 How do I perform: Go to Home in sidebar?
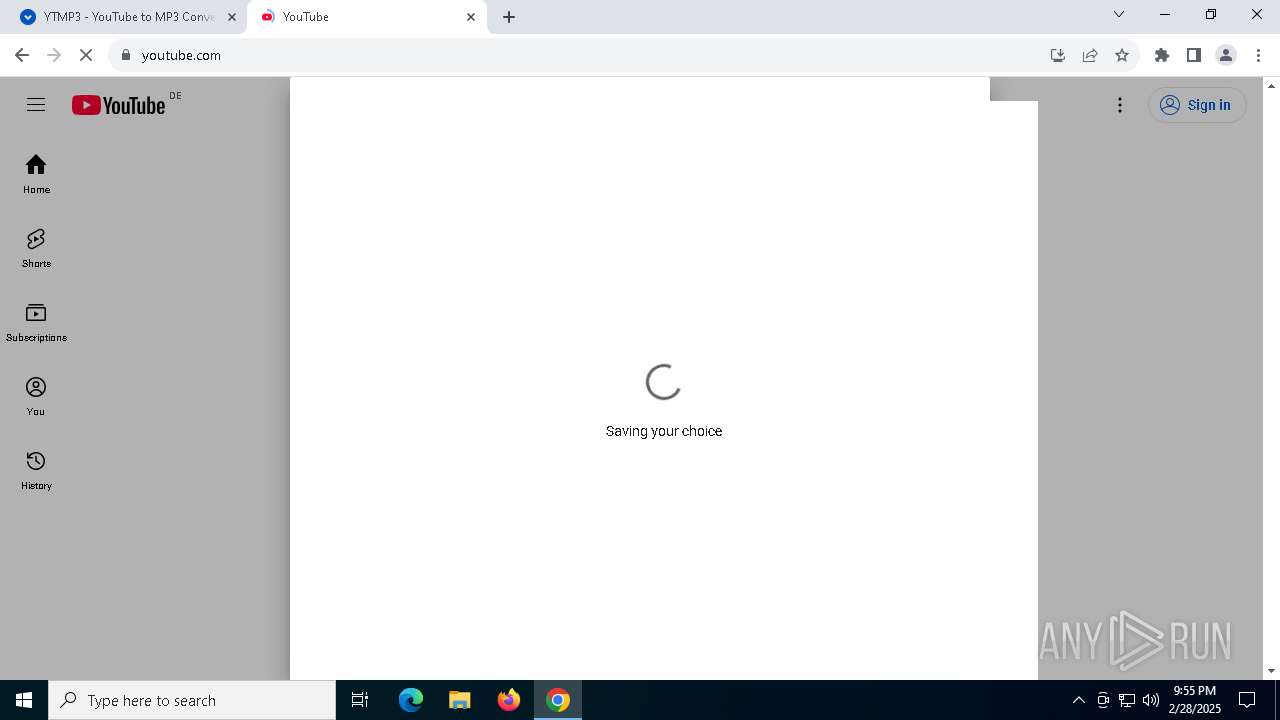36,174
